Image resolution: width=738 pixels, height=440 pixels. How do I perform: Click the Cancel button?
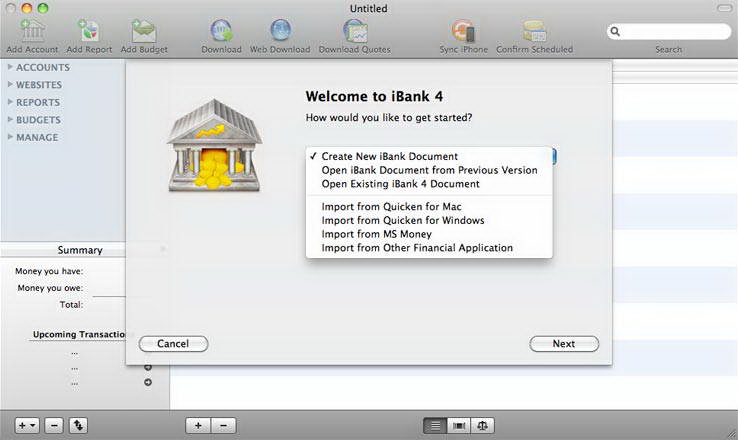[x=173, y=344]
